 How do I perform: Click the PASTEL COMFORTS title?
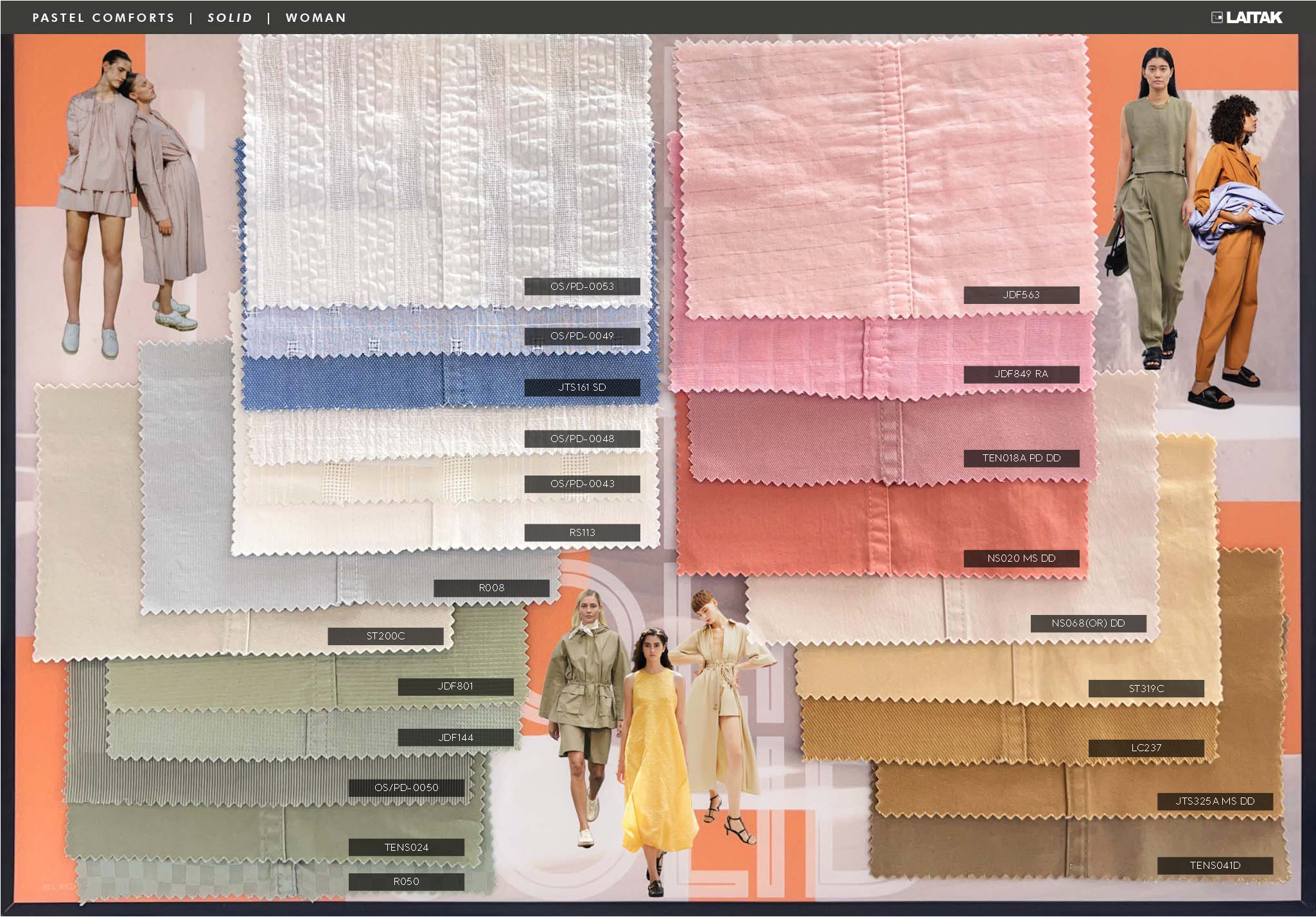[103, 18]
